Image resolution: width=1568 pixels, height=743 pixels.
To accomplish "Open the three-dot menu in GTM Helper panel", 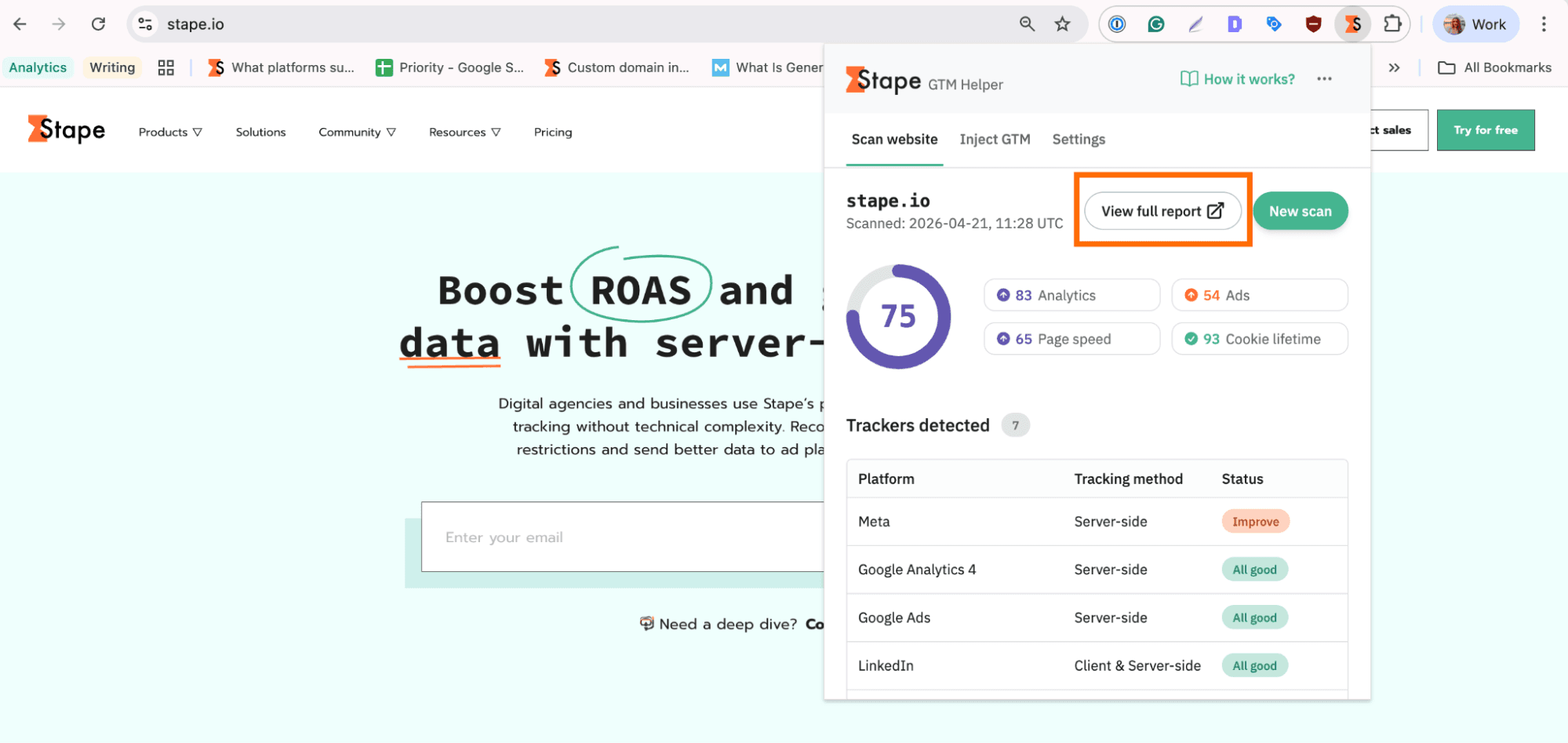I will click(1324, 78).
